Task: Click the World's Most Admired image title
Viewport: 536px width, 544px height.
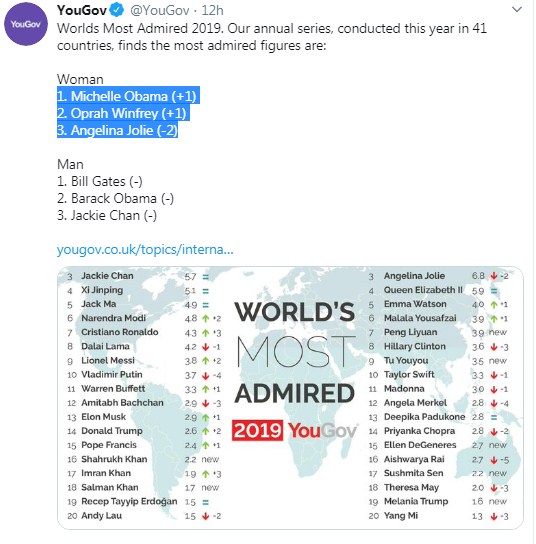Action: 295,352
